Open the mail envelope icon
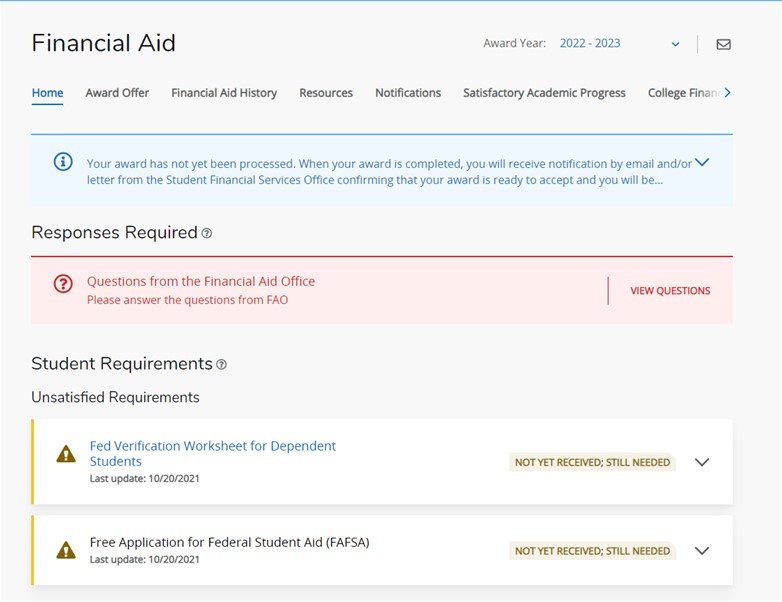Image resolution: width=782 pixels, height=602 pixels. [x=723, y=44]
